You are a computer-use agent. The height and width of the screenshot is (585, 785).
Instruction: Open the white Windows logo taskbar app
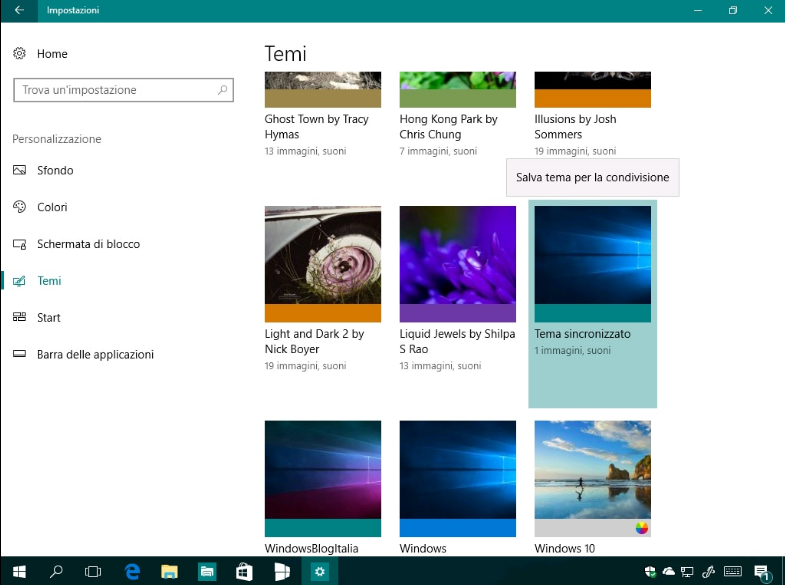282,571
